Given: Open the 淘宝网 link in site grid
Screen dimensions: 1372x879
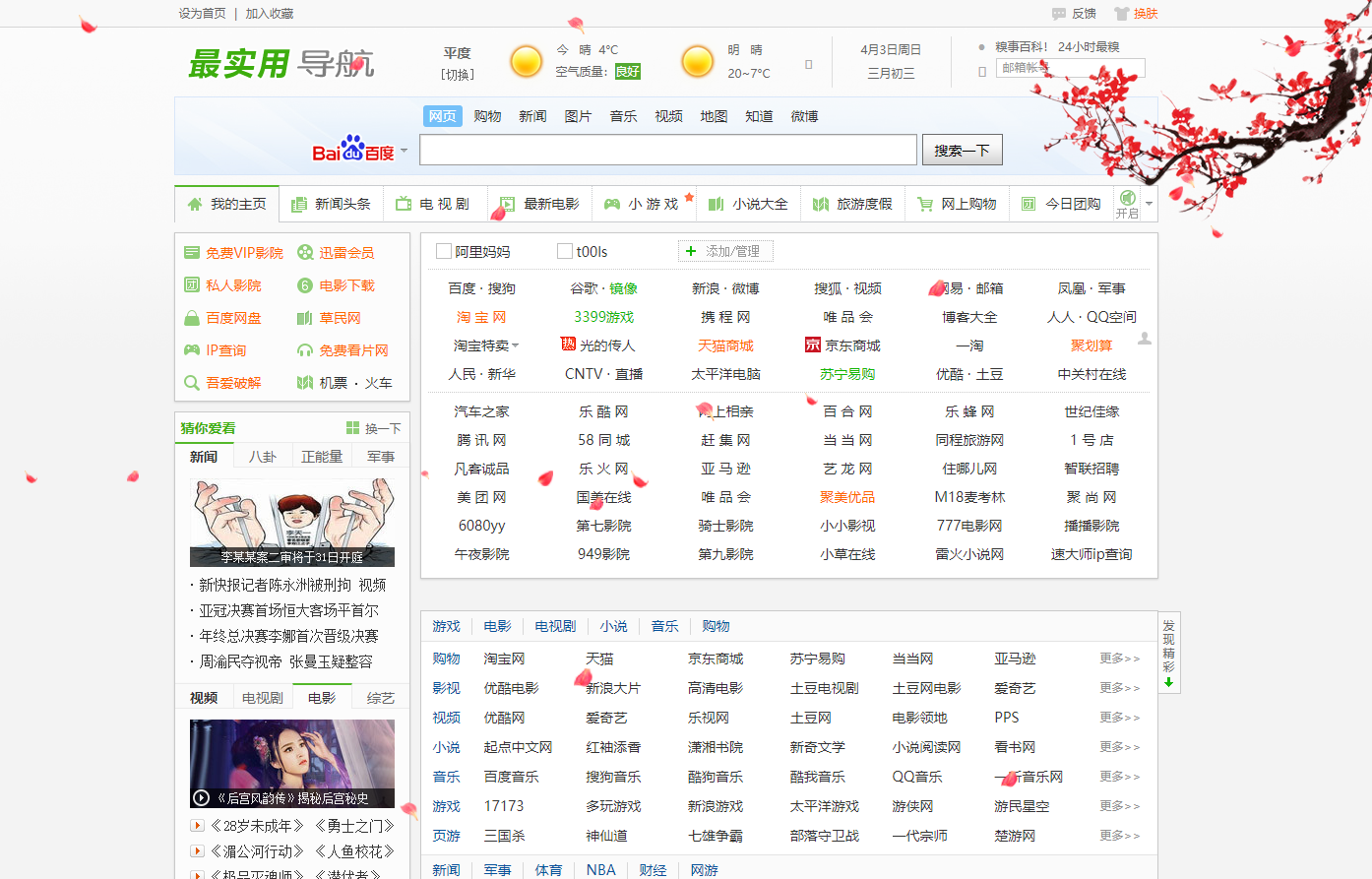Looking at the screenshot, I should coord(481,317).
